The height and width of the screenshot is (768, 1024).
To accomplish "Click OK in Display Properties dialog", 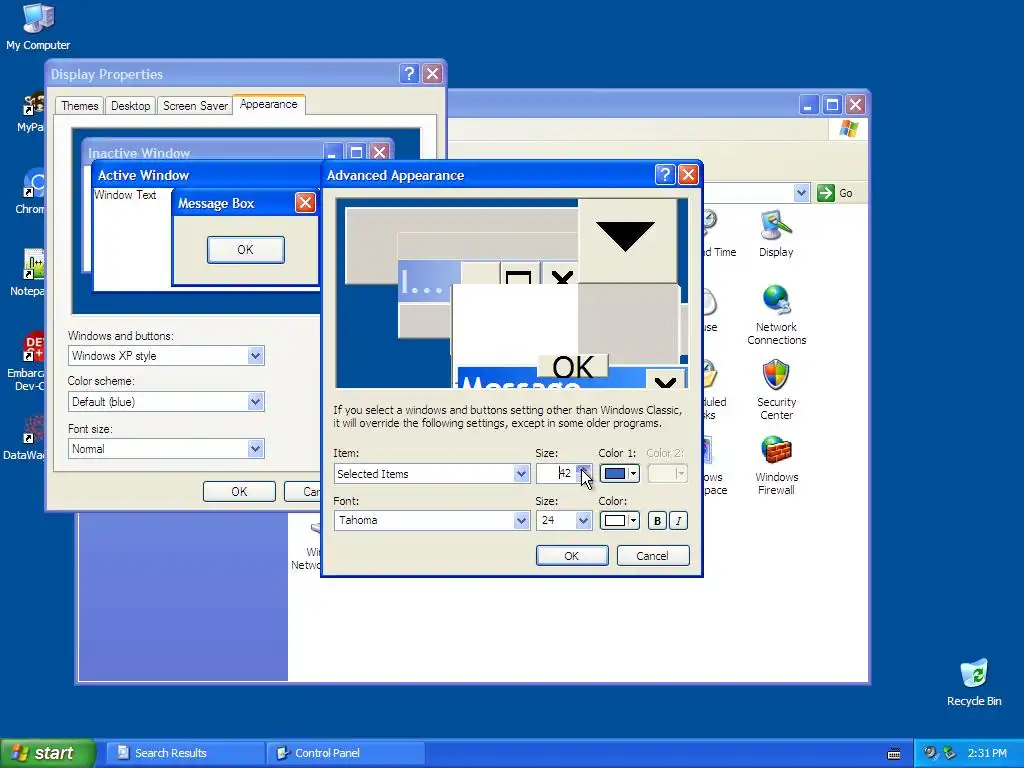I will (x=239, y=492).
